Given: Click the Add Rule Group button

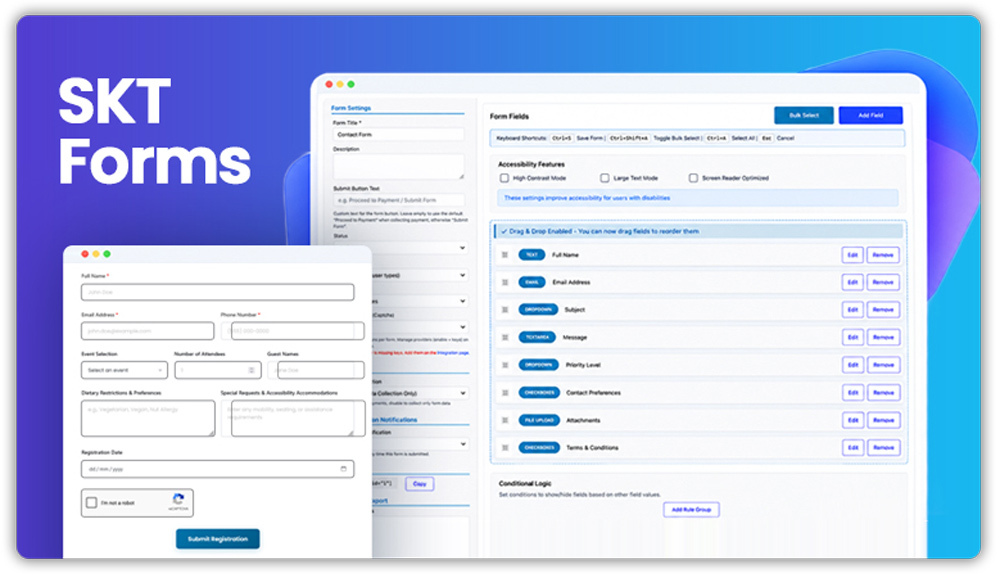Looking at the screenshot, I should point(691,510).
